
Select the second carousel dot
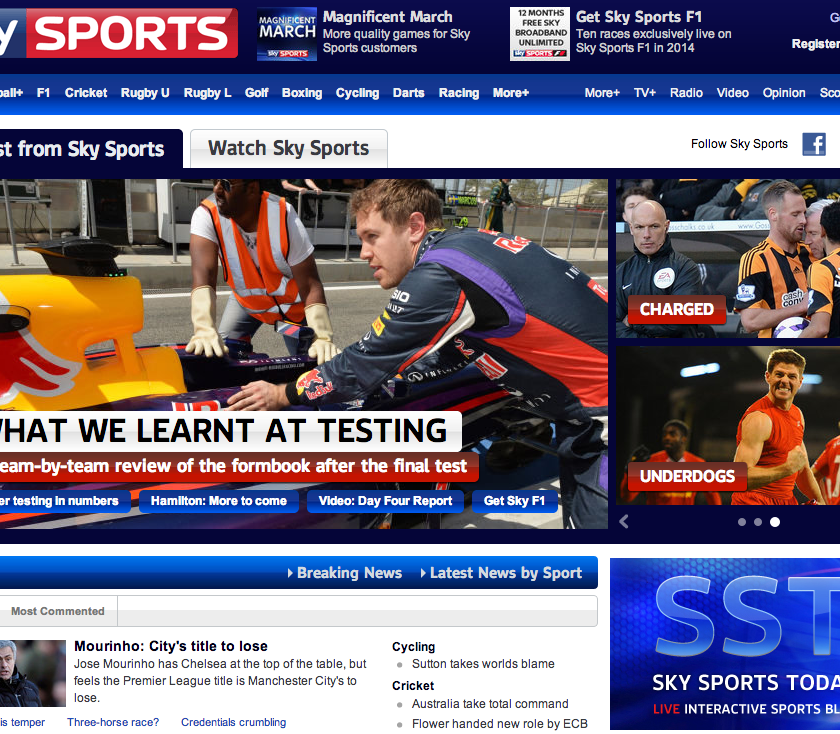758,522
